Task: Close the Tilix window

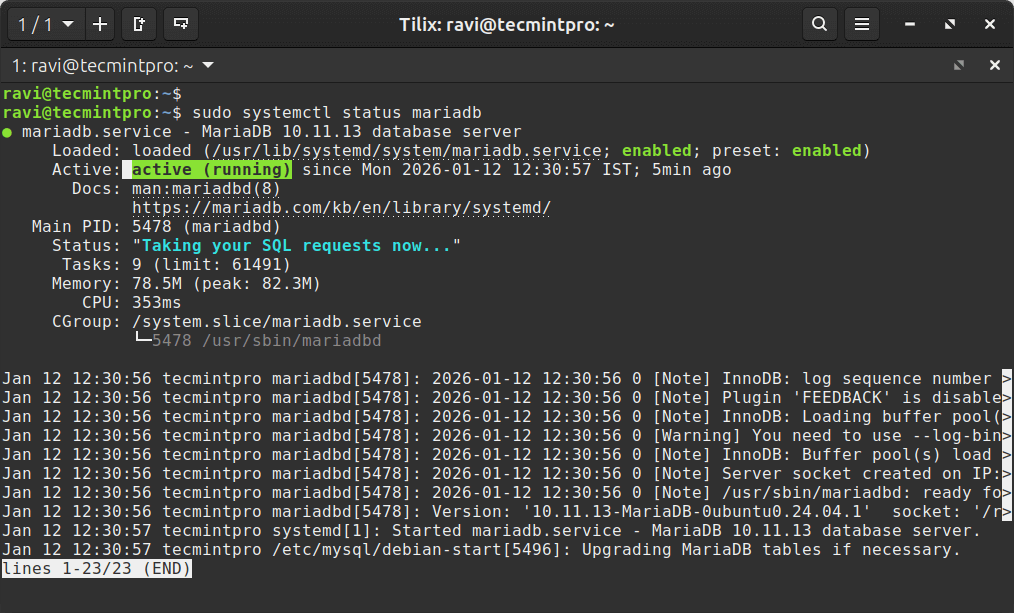Action: pyautogui.click(x=988, y=23)
